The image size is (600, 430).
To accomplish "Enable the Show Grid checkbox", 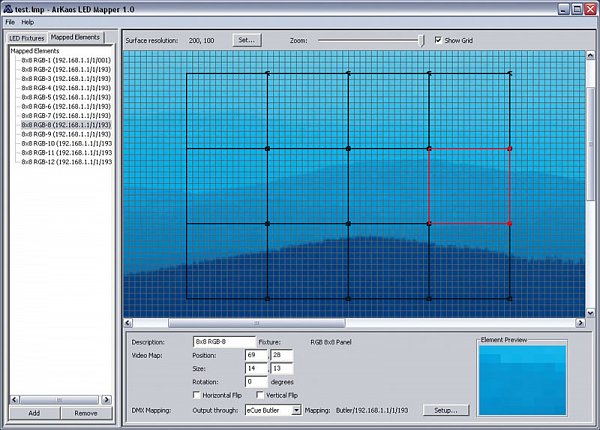I will click(439, 40).
